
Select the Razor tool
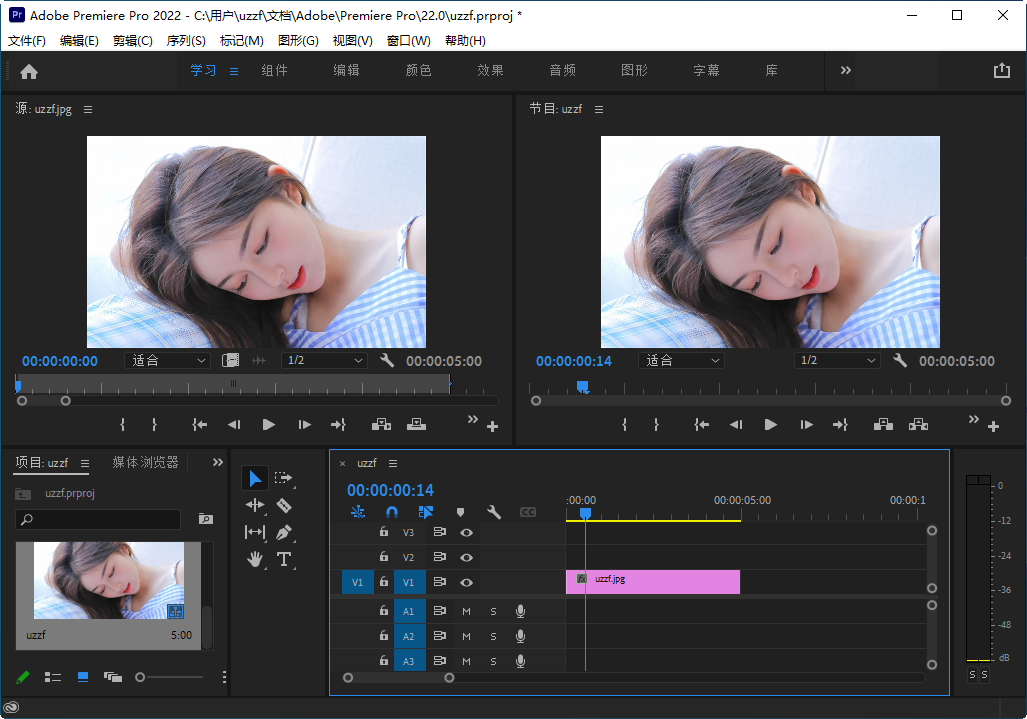tap(284, 505)
